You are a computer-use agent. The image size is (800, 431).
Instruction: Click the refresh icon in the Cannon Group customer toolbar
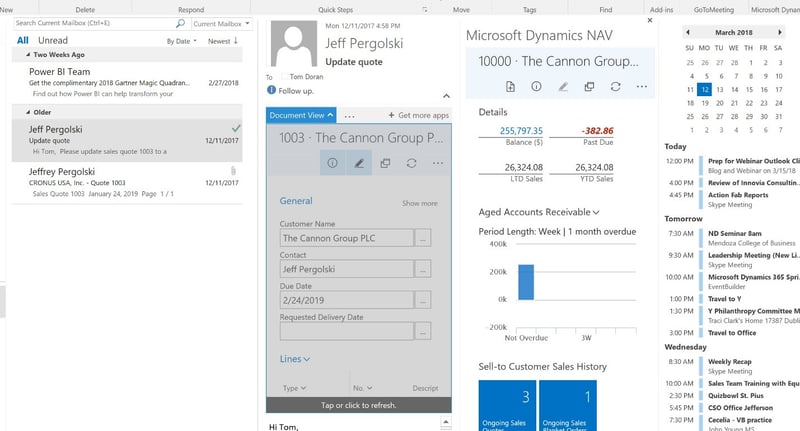pos(615,87)
